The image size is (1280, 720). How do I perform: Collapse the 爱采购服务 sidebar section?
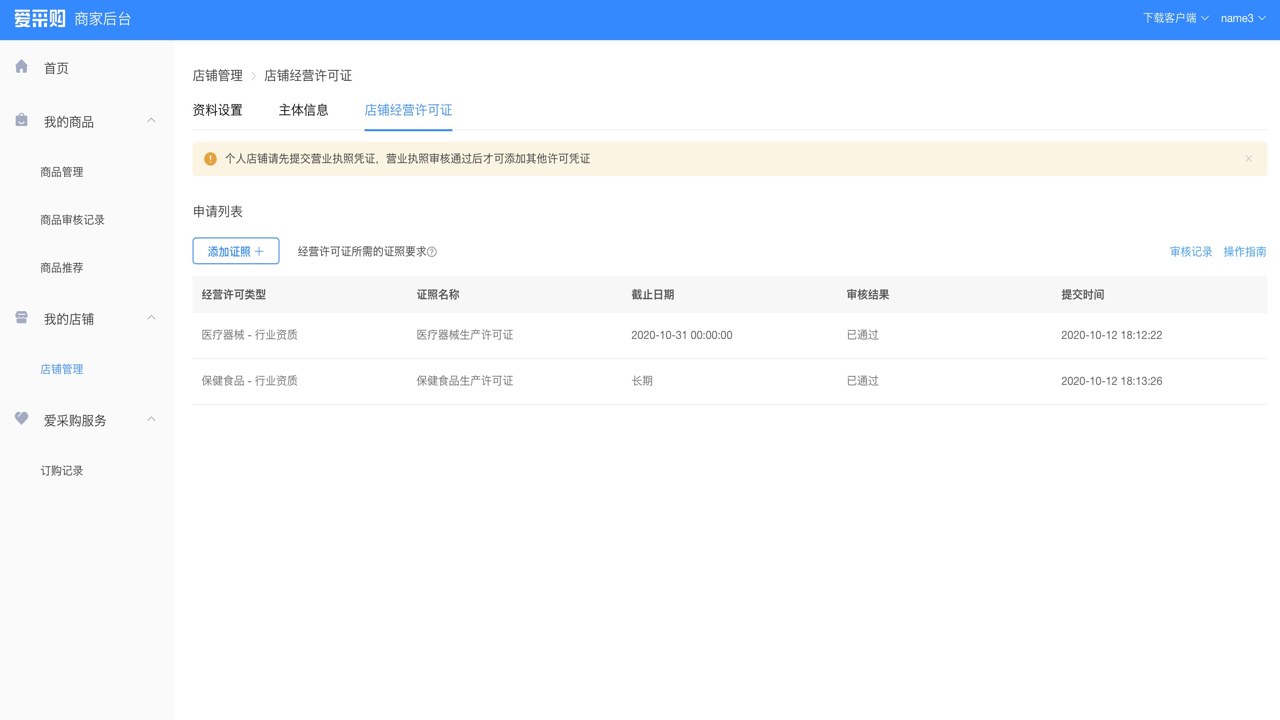coord(152,419)
